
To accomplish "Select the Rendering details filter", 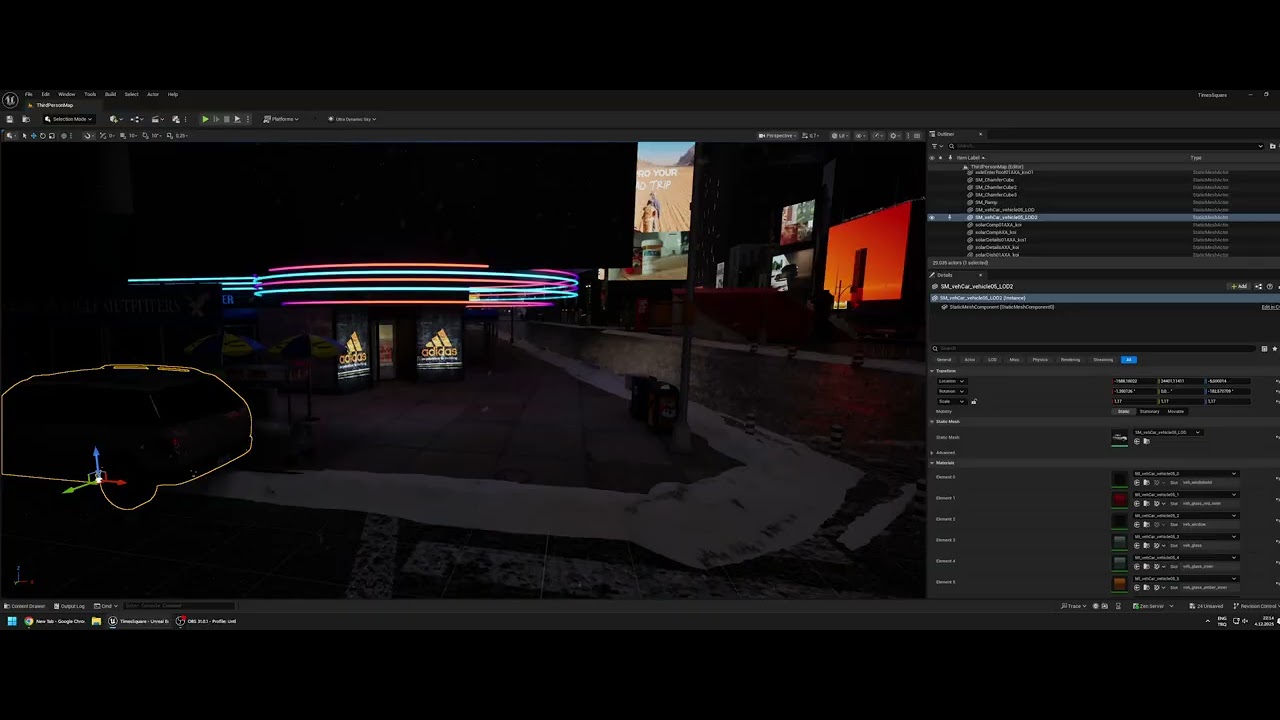I will point(1070,359).
